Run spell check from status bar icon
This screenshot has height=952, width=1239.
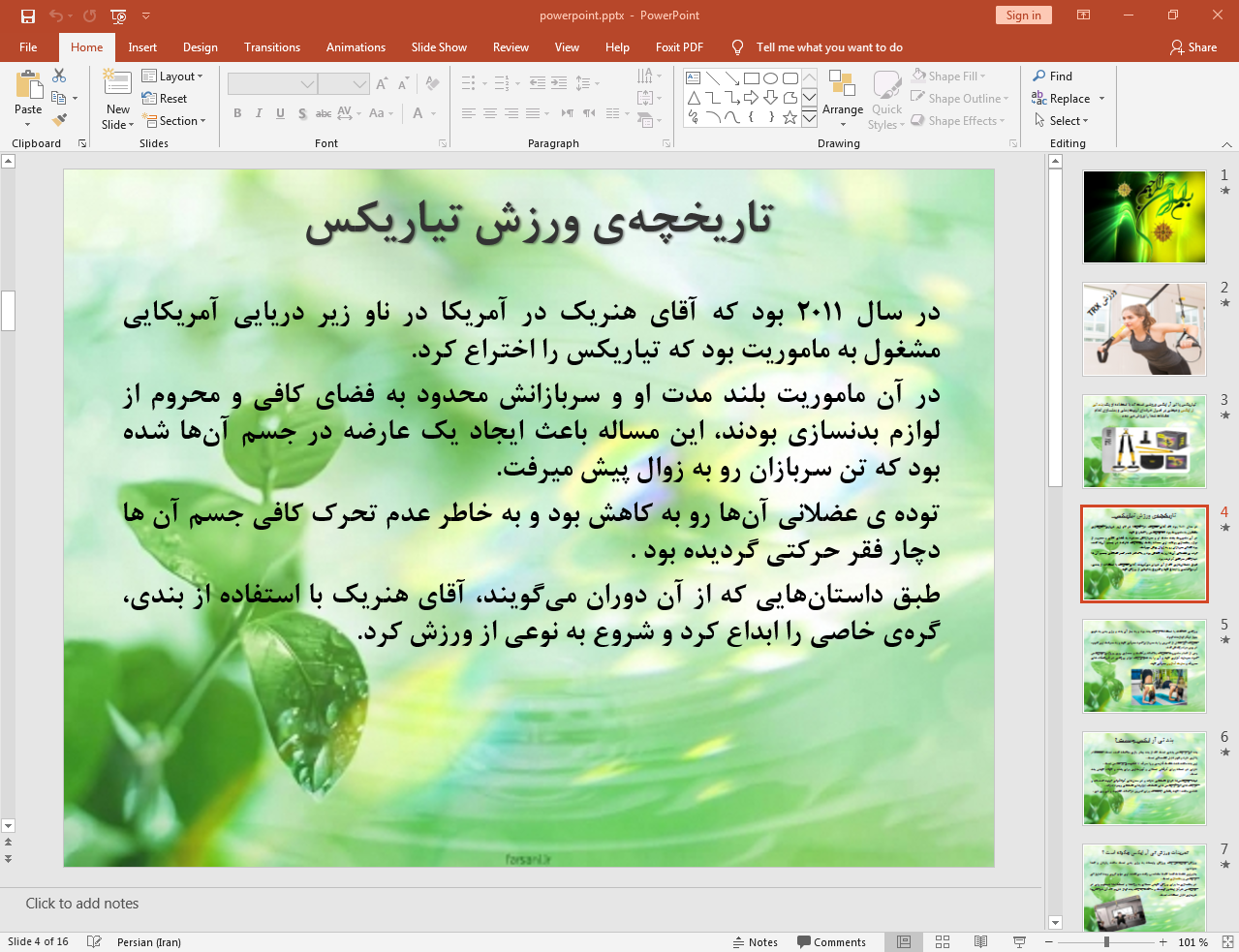(x=94, y=941)
